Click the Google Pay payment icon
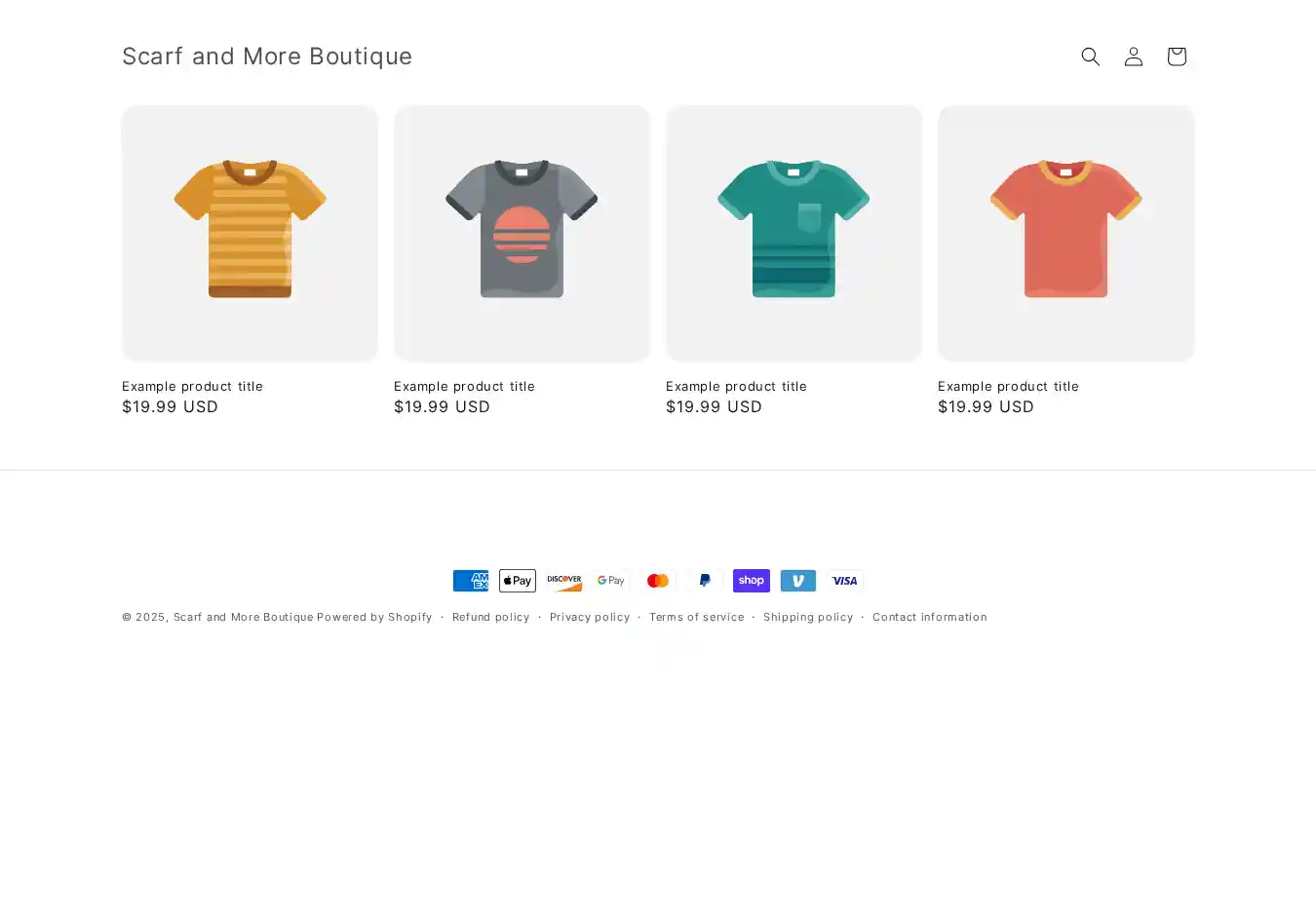The height and width of the screenshot is (916, 1316). click(x=611, y=581)
